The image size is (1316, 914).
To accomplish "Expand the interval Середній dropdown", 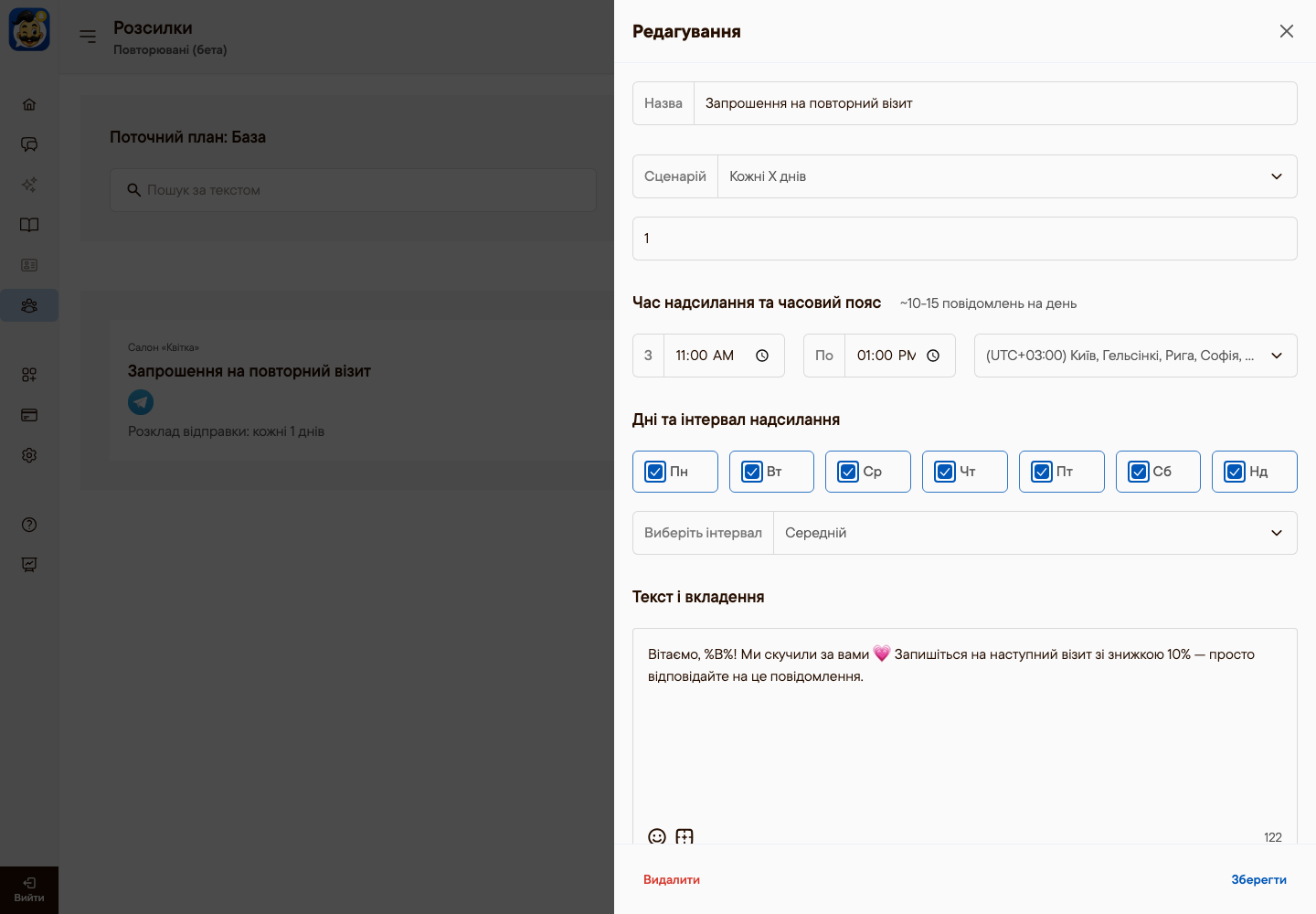I will tap(1035, 533).
